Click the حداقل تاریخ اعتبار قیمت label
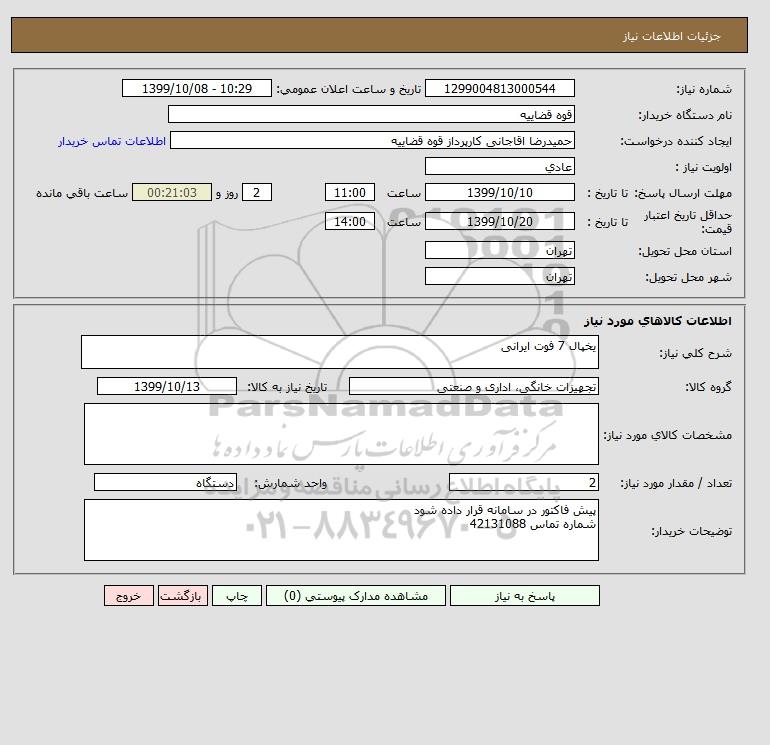770x745 pixels. point(688,221)
